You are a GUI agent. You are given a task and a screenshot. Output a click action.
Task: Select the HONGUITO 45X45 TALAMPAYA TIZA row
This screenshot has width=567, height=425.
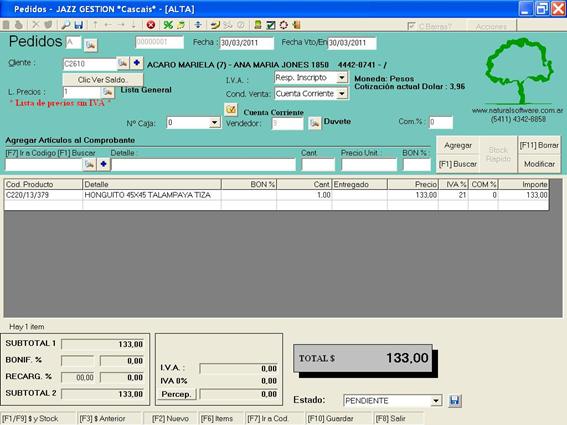pyautogui.click(x=277, y=195)
